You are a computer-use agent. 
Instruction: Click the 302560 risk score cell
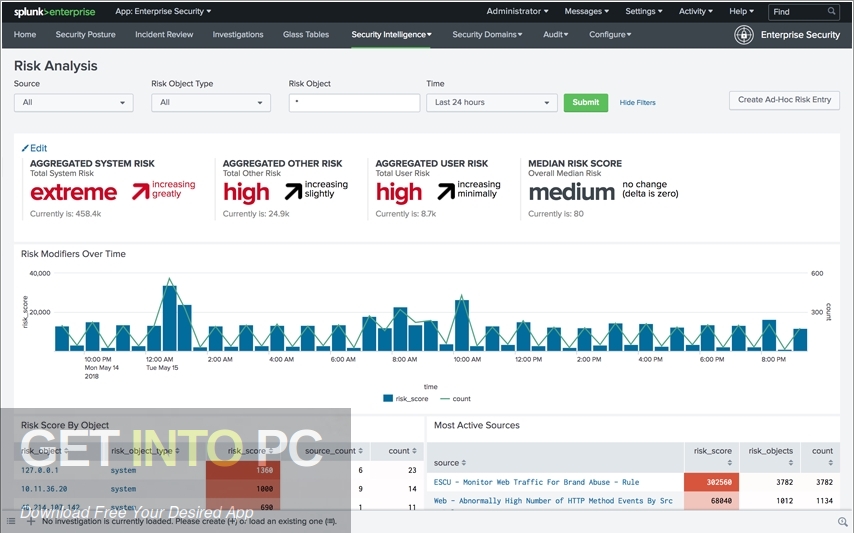coord(711,482)
